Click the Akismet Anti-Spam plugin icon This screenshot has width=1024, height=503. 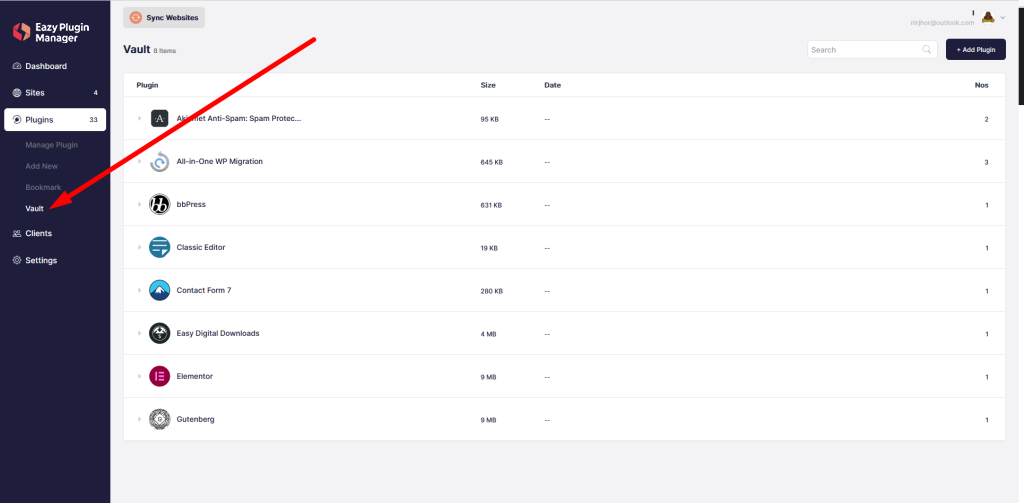160,118
